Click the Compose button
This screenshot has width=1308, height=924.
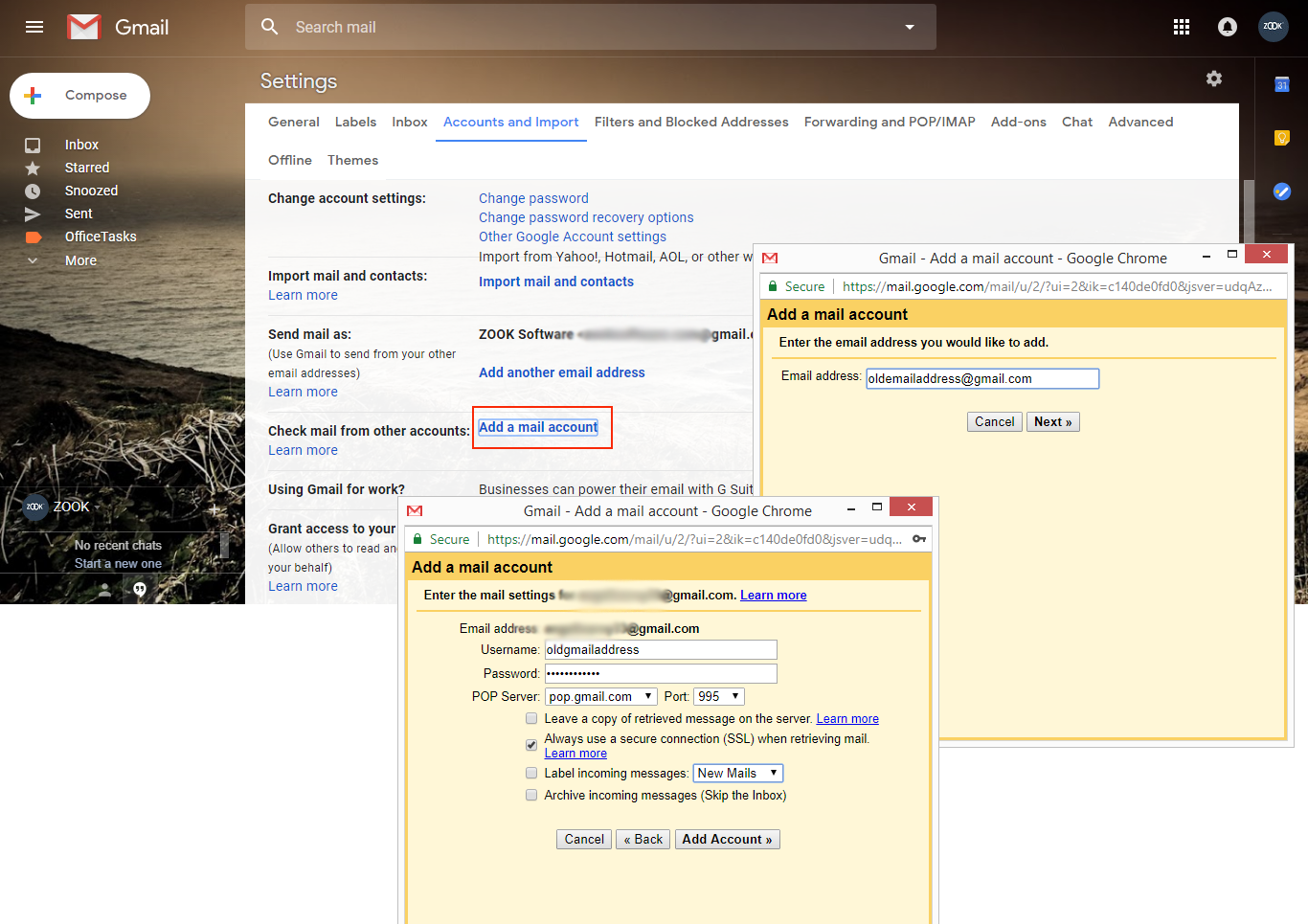point(79,96)
